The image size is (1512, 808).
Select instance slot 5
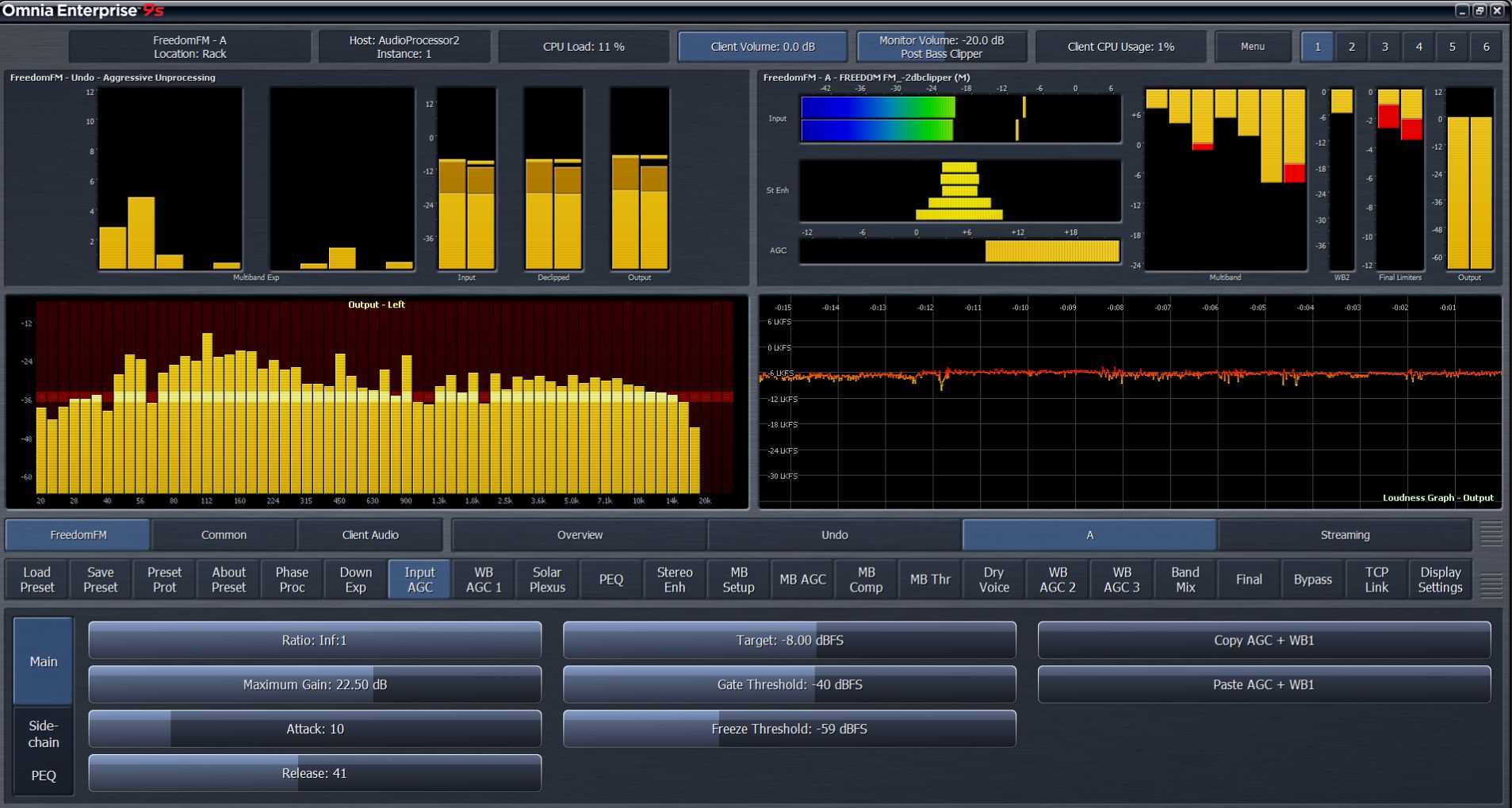(1453, 47)
